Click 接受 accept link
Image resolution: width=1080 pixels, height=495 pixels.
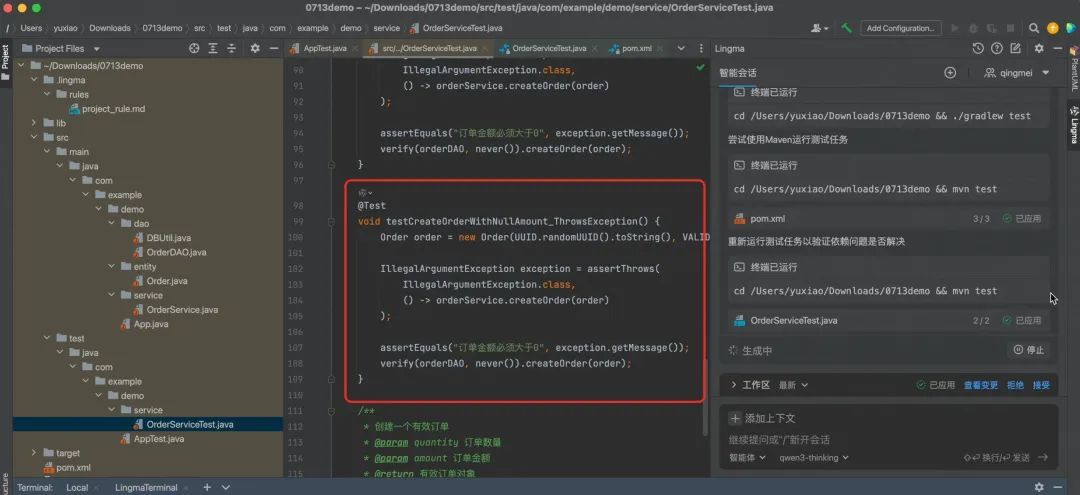pos(1041,385)
